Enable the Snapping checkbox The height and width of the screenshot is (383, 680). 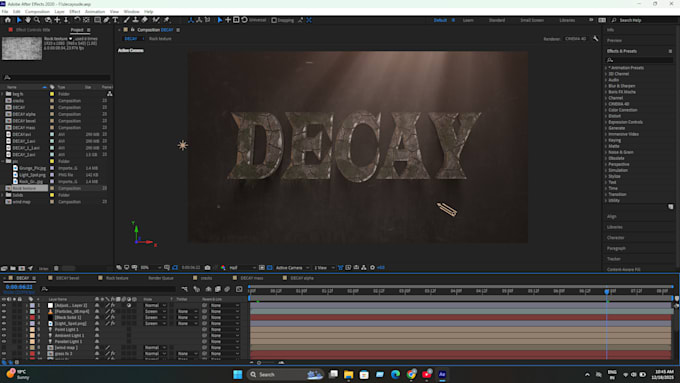pos(274,20)
